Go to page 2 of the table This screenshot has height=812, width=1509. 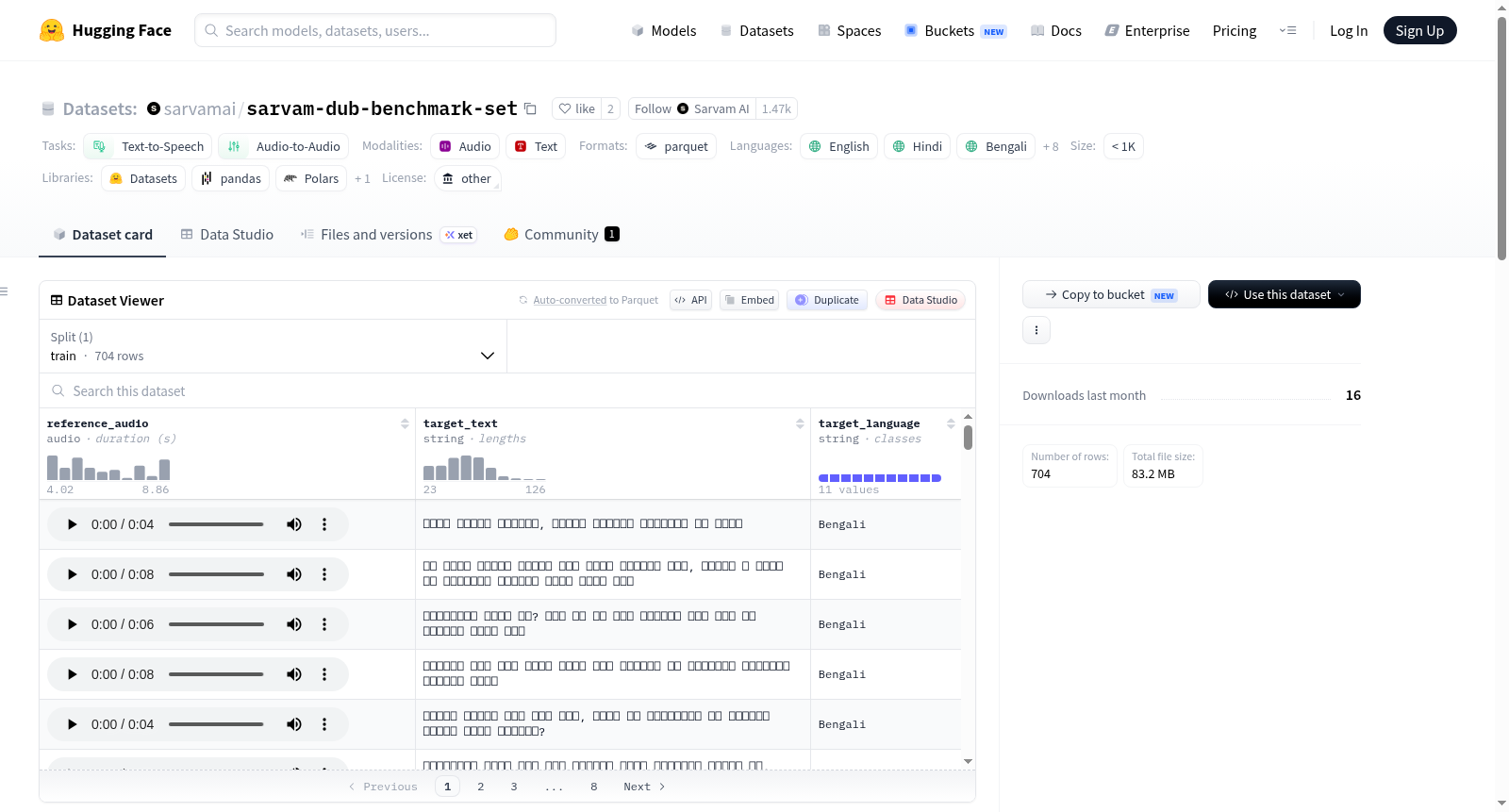[481, 787]
